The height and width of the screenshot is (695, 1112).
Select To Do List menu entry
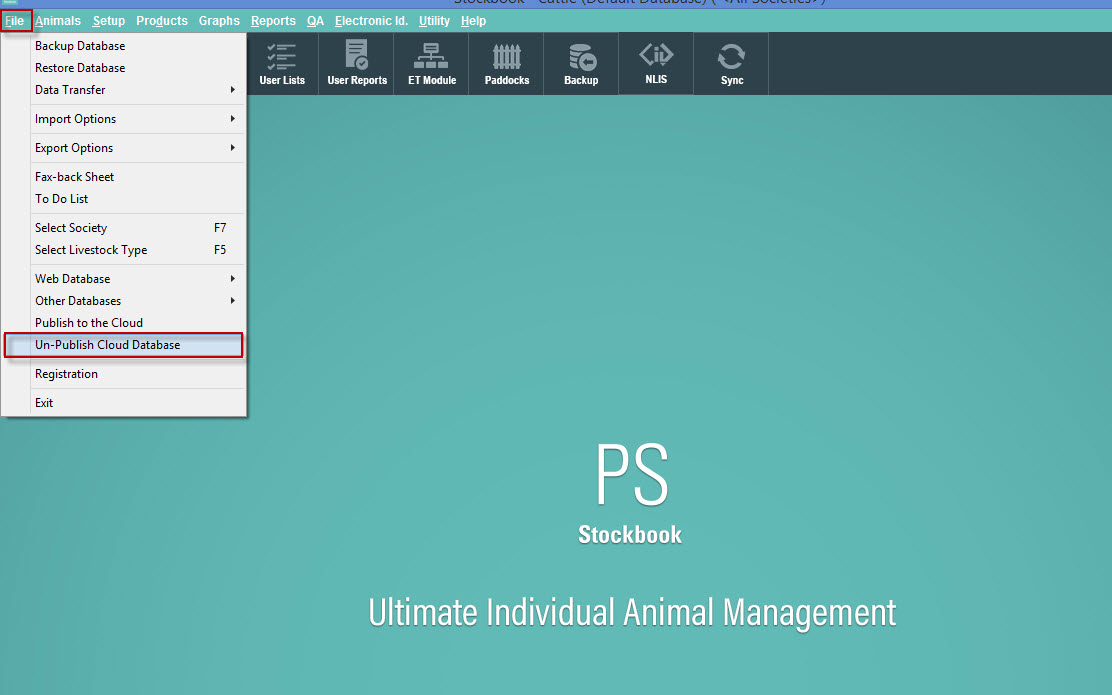pos(124,199)
